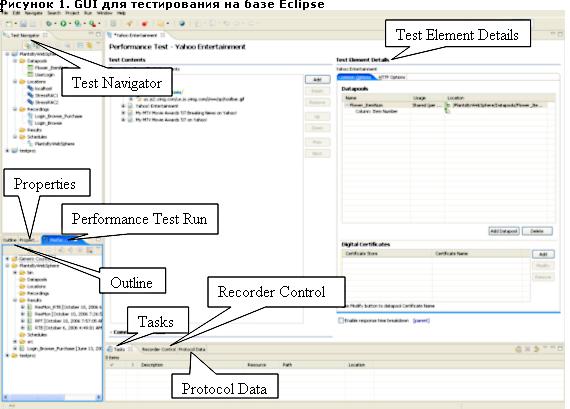
Task: Click the Usage column header in Datapools
Action: click(428, 98)
